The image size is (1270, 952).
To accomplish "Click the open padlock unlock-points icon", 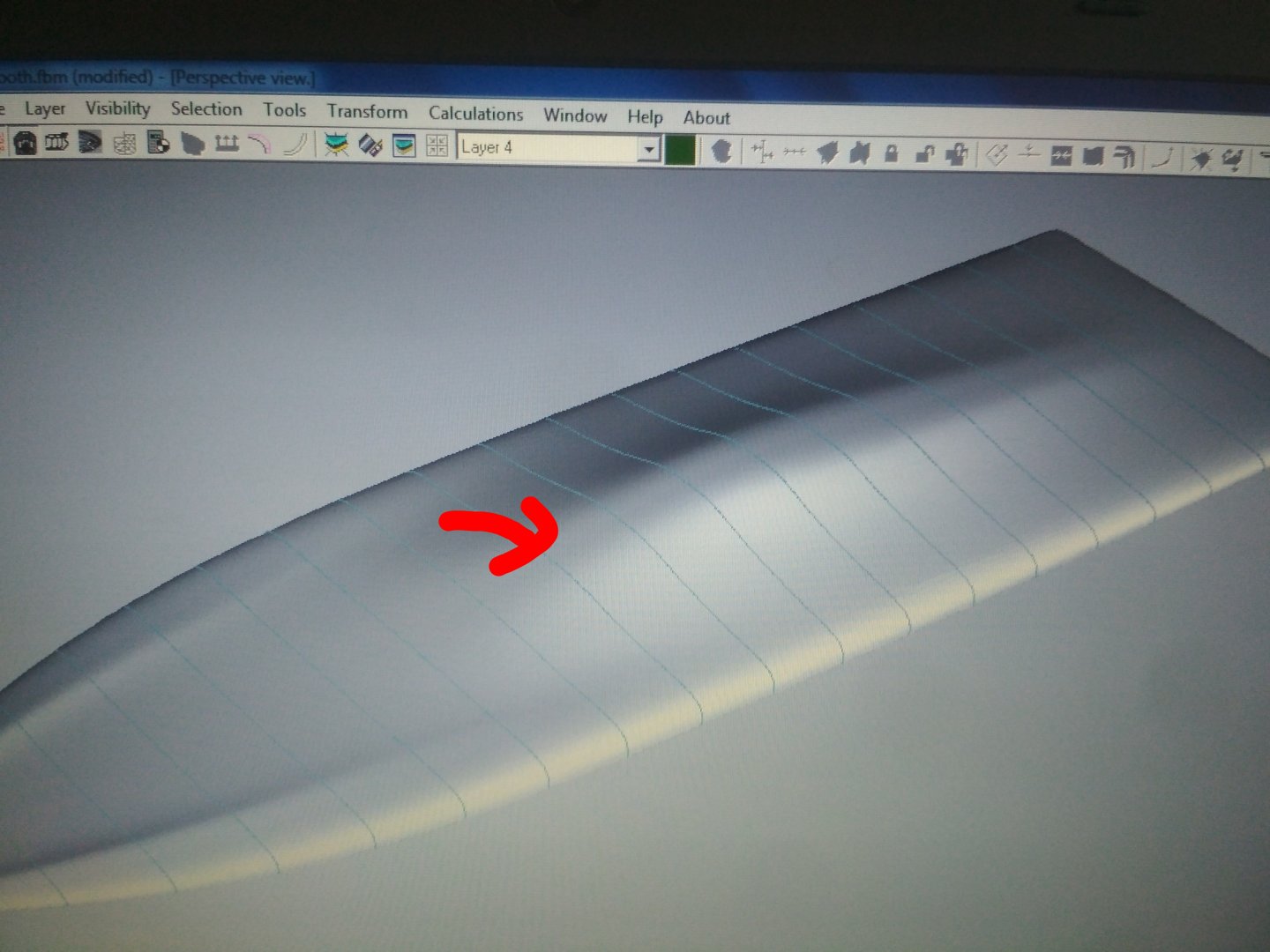I will [x=923, y=155].
